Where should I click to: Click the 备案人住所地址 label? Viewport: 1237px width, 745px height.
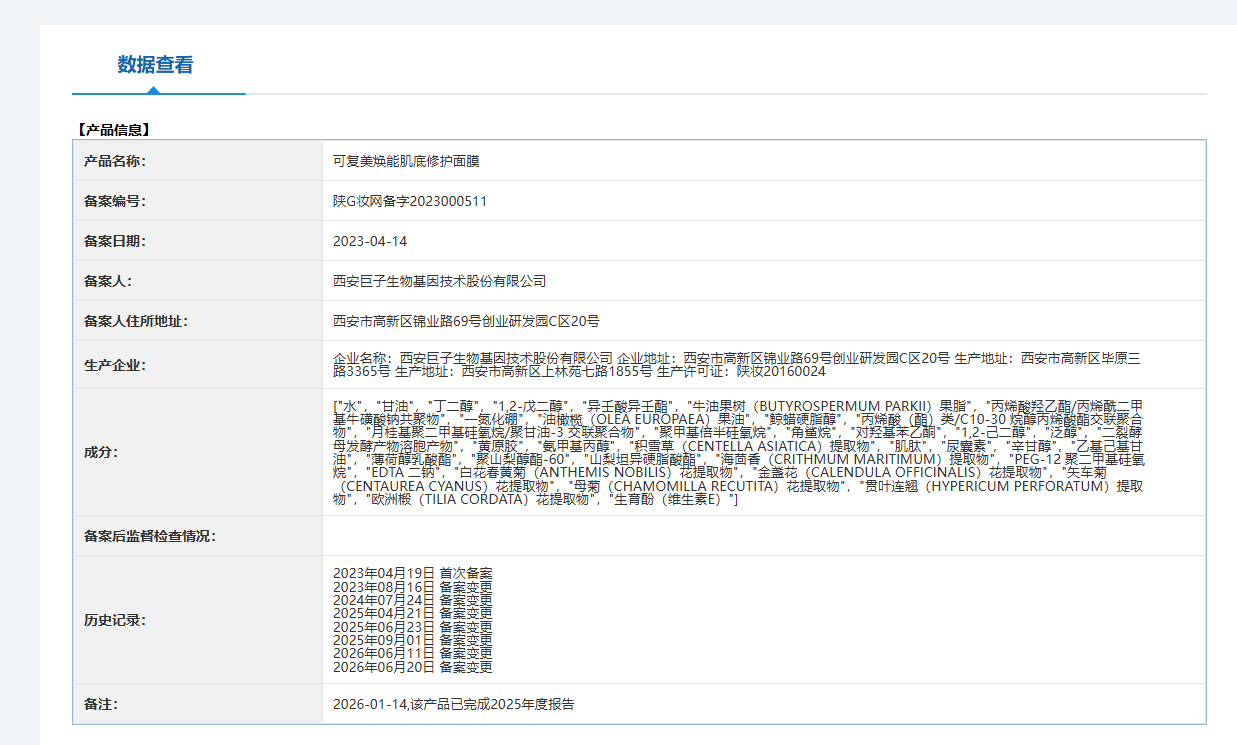coord(136,321)
